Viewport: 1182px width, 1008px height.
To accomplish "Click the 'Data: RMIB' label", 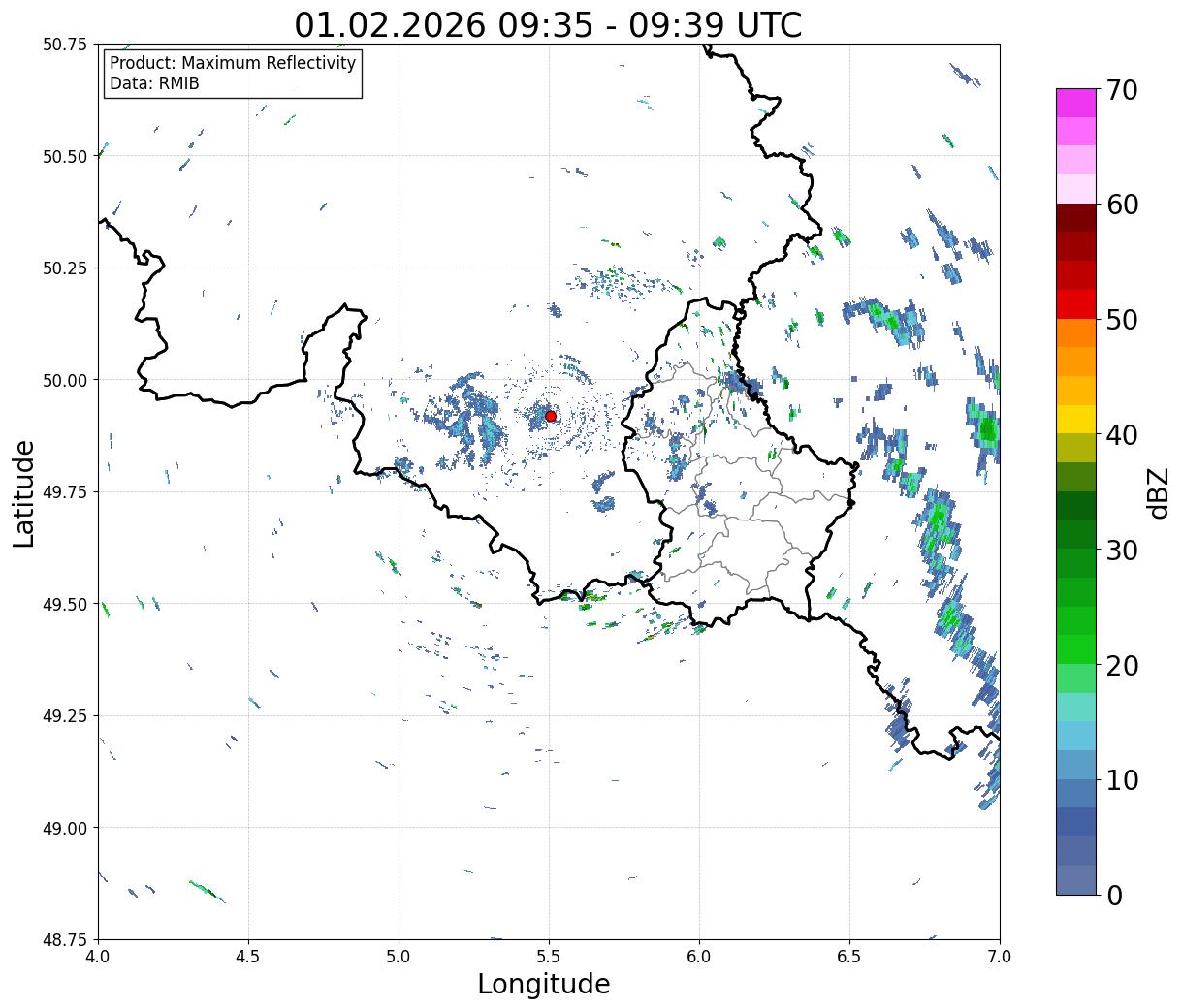I will (x=154, y=83).
